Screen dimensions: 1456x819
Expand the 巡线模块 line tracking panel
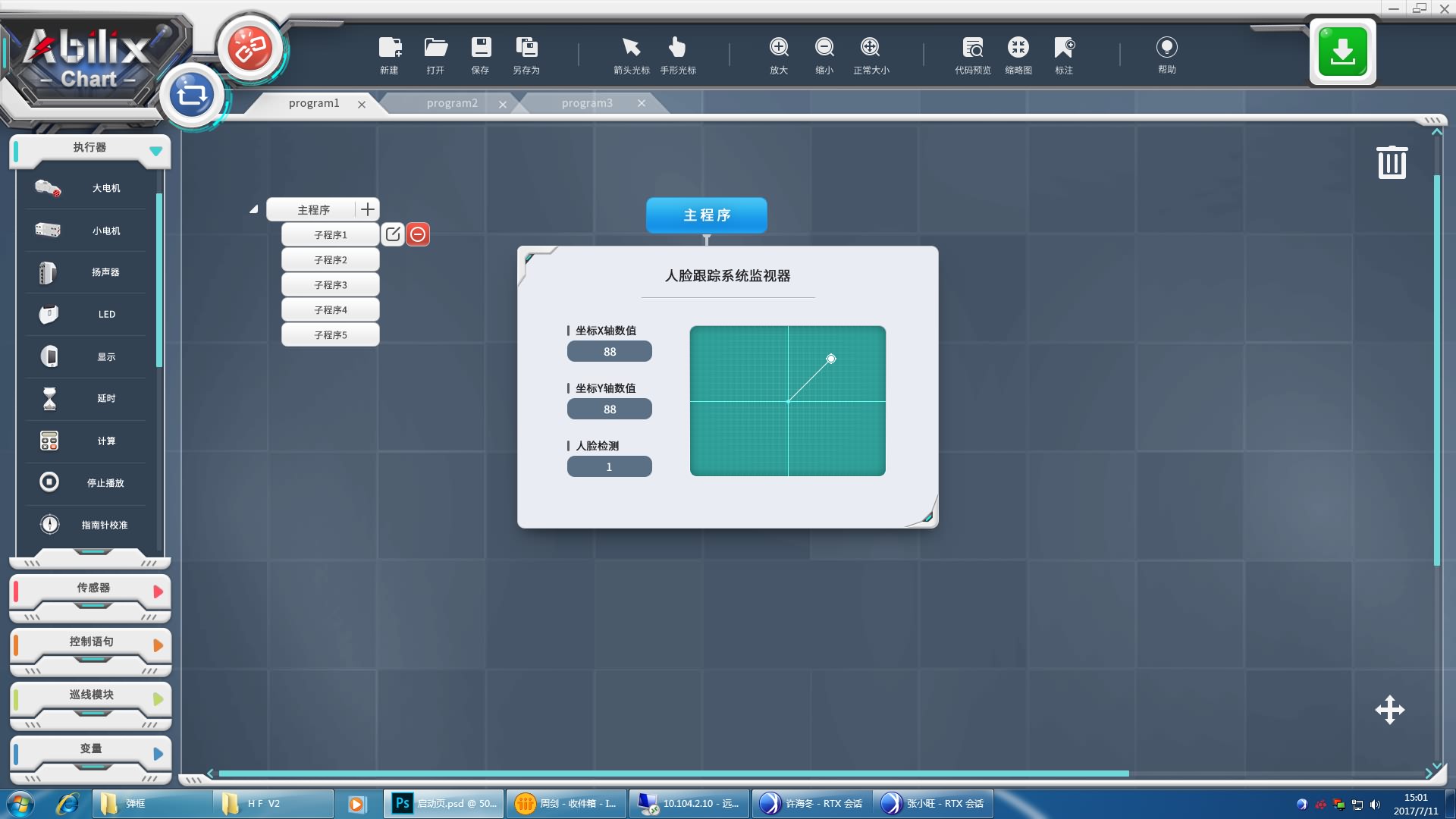[158, 698]
